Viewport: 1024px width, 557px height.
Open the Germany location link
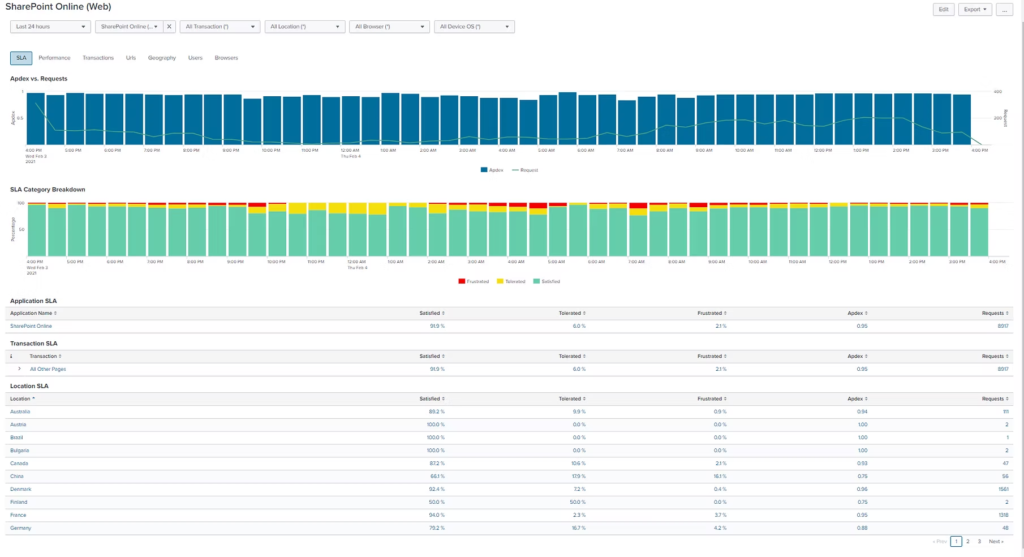coord(20,528)
